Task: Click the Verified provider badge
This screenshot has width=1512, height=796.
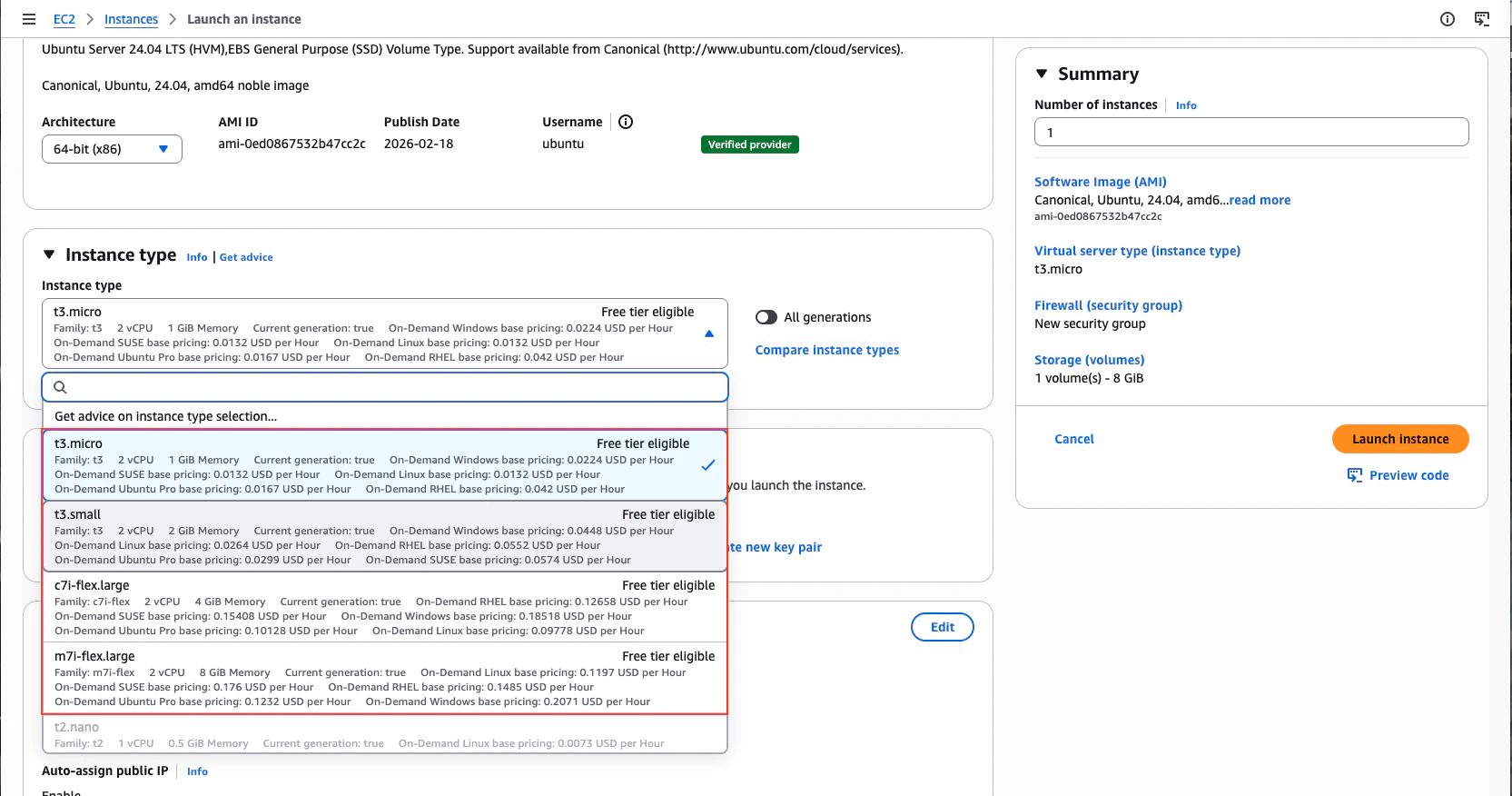Action: coord(750,144)
